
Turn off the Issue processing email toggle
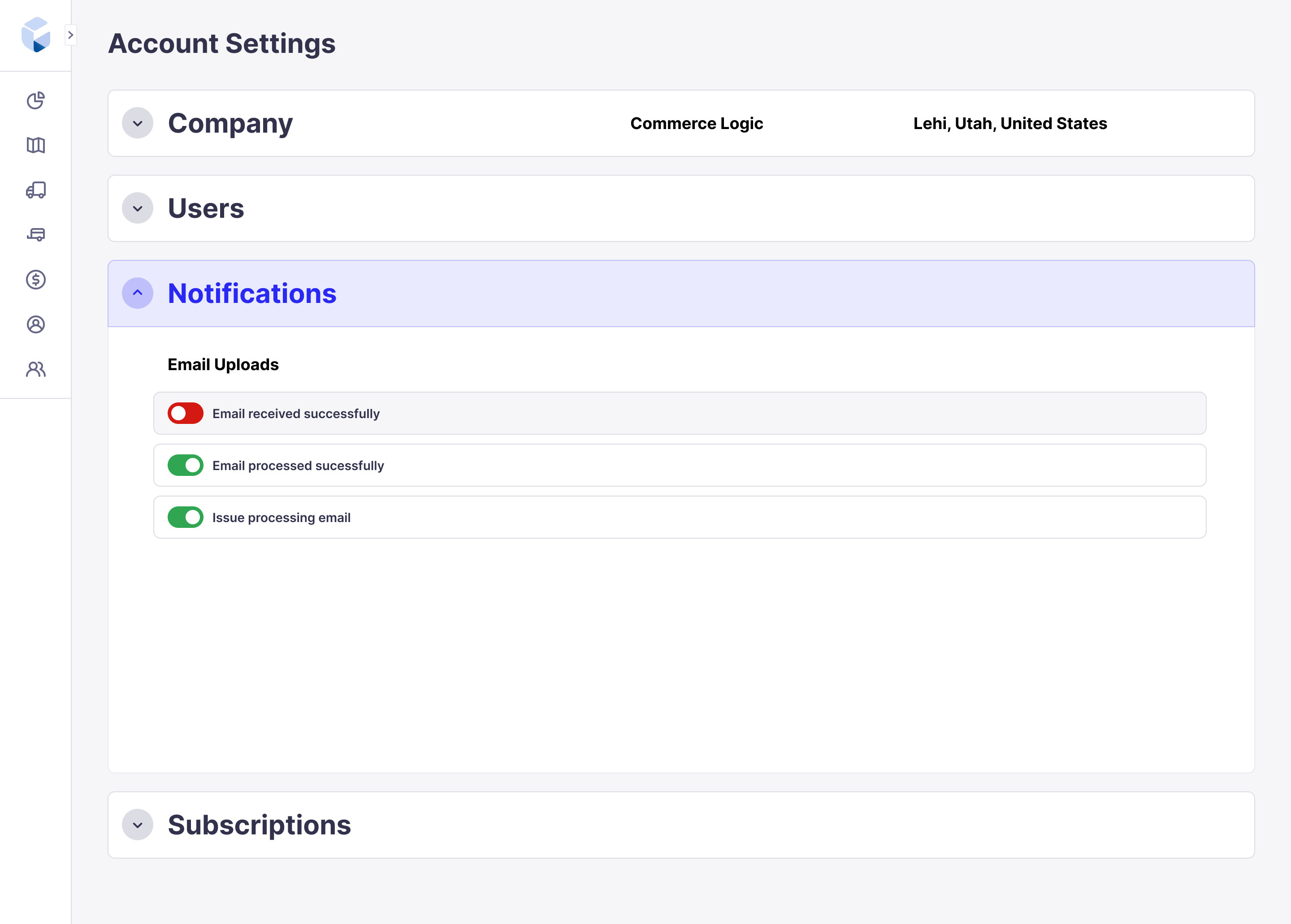[185, 517]
